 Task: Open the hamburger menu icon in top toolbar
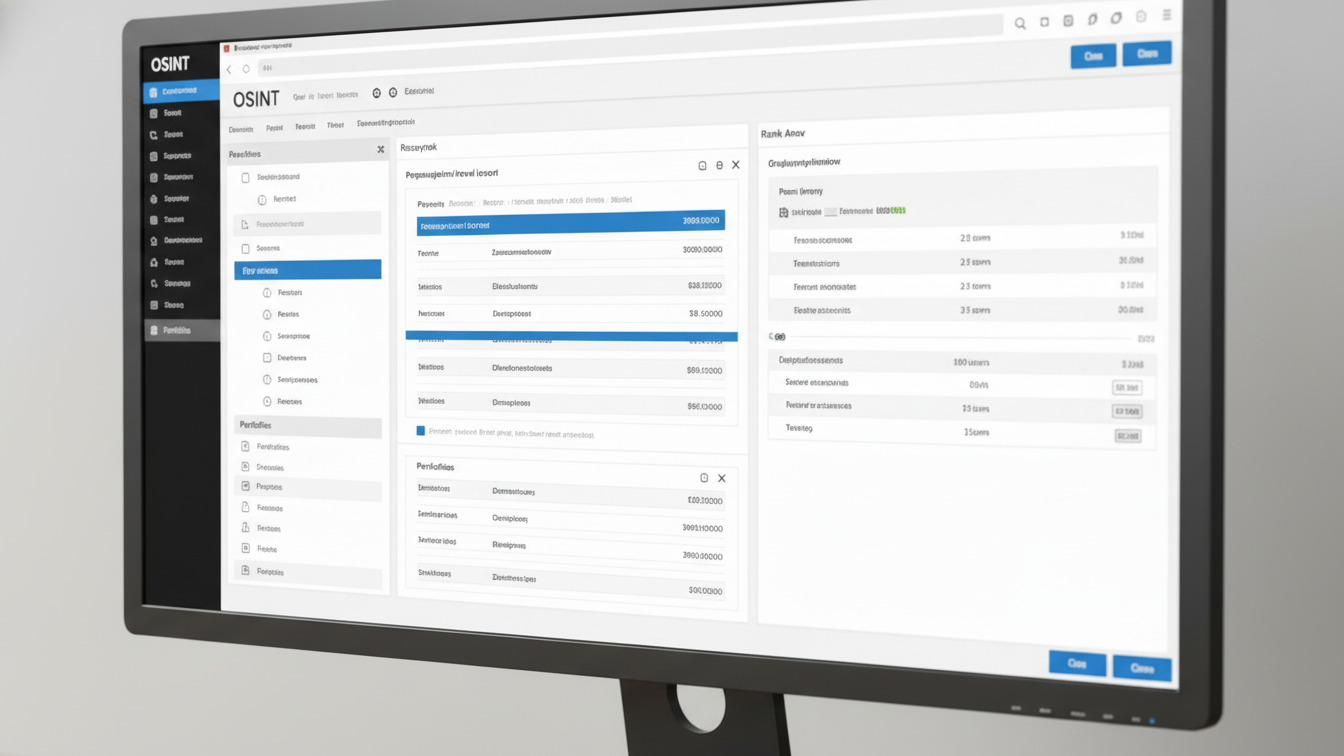point(1167,16)
